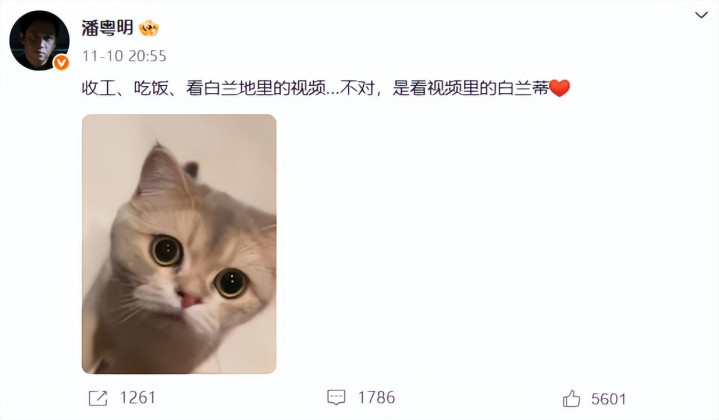719x420 pixels.
Task: Open comments via speech bubble icon
Action: point(336,398)
